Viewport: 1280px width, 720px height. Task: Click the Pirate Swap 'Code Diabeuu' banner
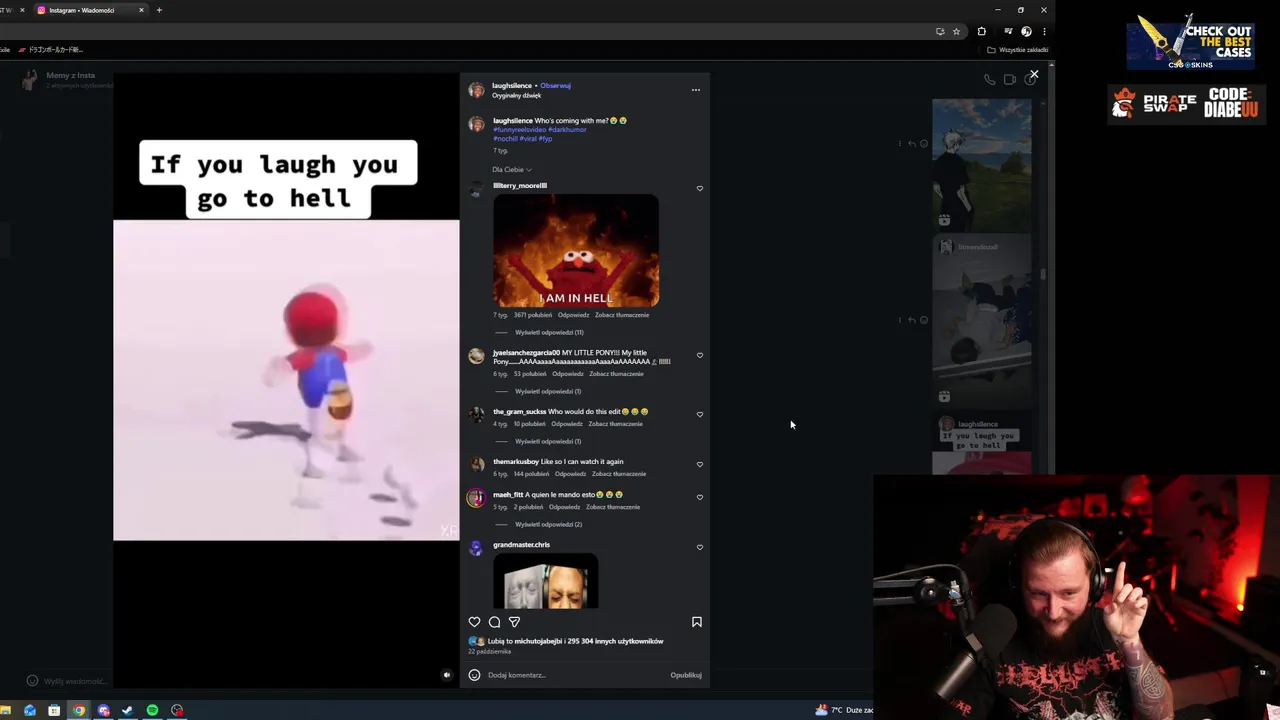pyautogui.click(x=1185, y=103)
